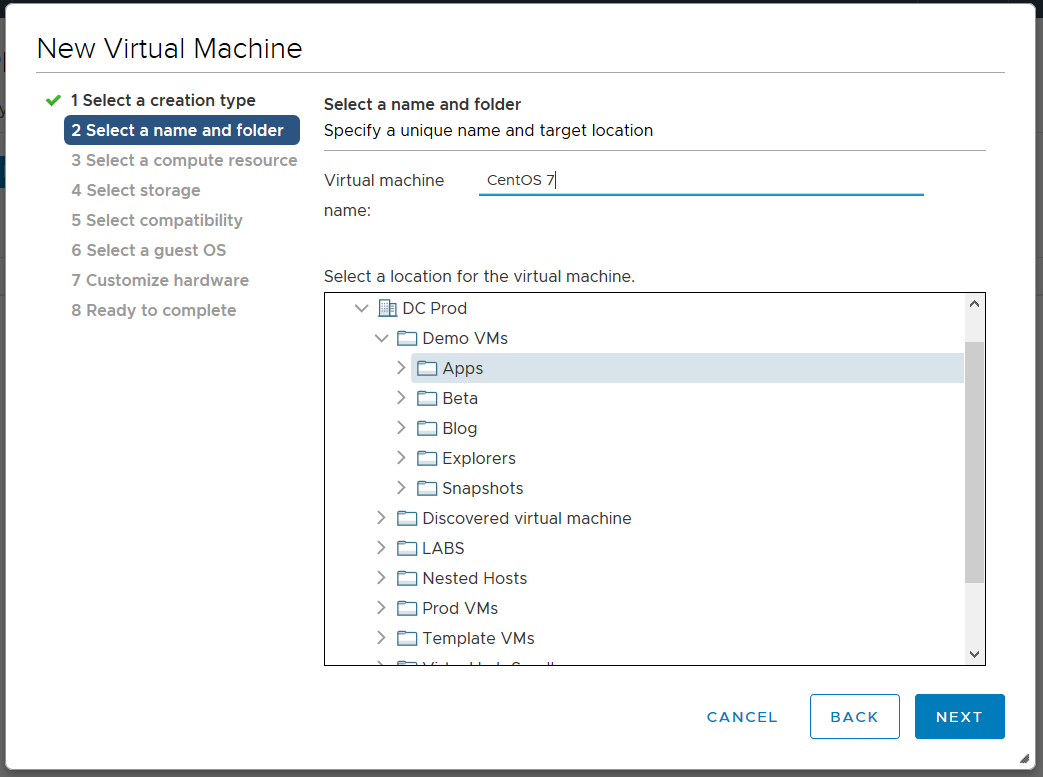Click the Blog folder icon
1043x777 pixels.
coord(427,428)
